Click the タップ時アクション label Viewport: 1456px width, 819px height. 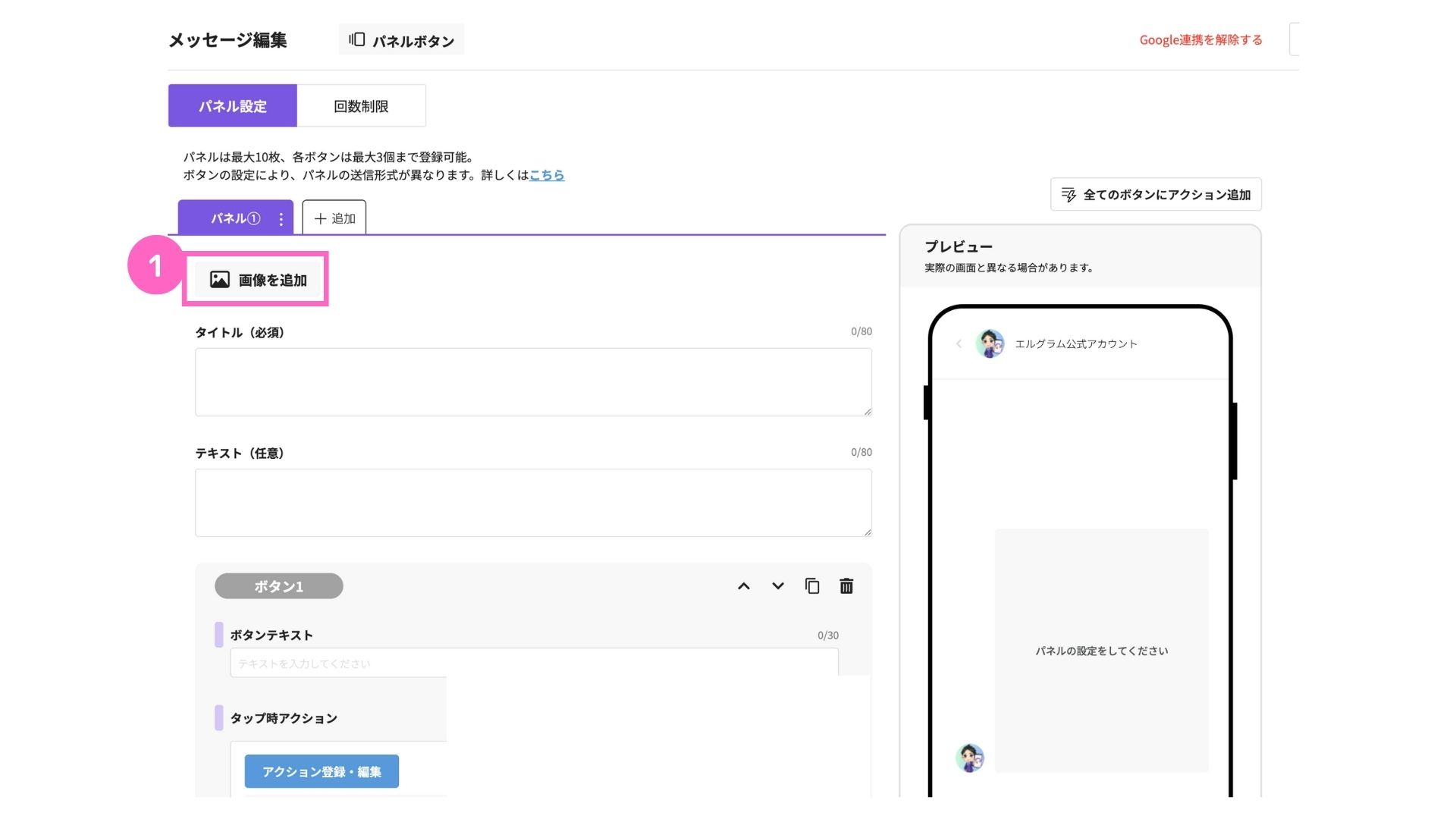pos(284,718)
